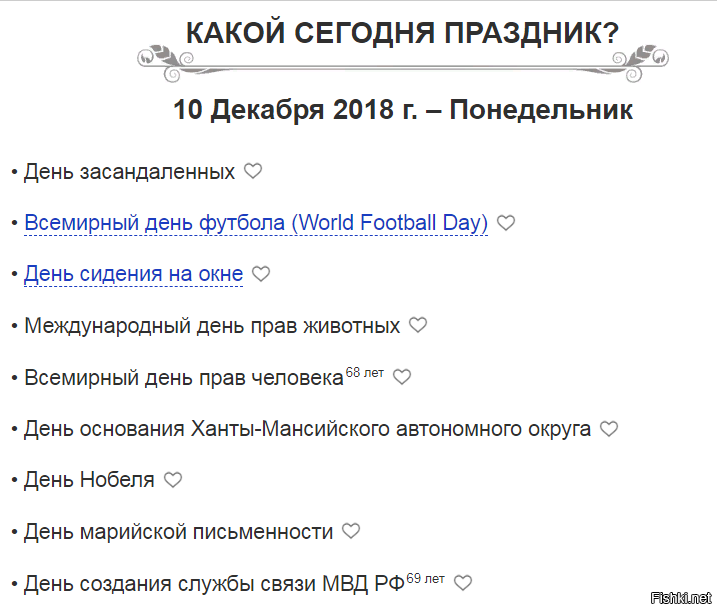The width and height of the screenshot is (717, 610).
Task: Click heart next to World Football Day
Action: click(x=506, y=223)
